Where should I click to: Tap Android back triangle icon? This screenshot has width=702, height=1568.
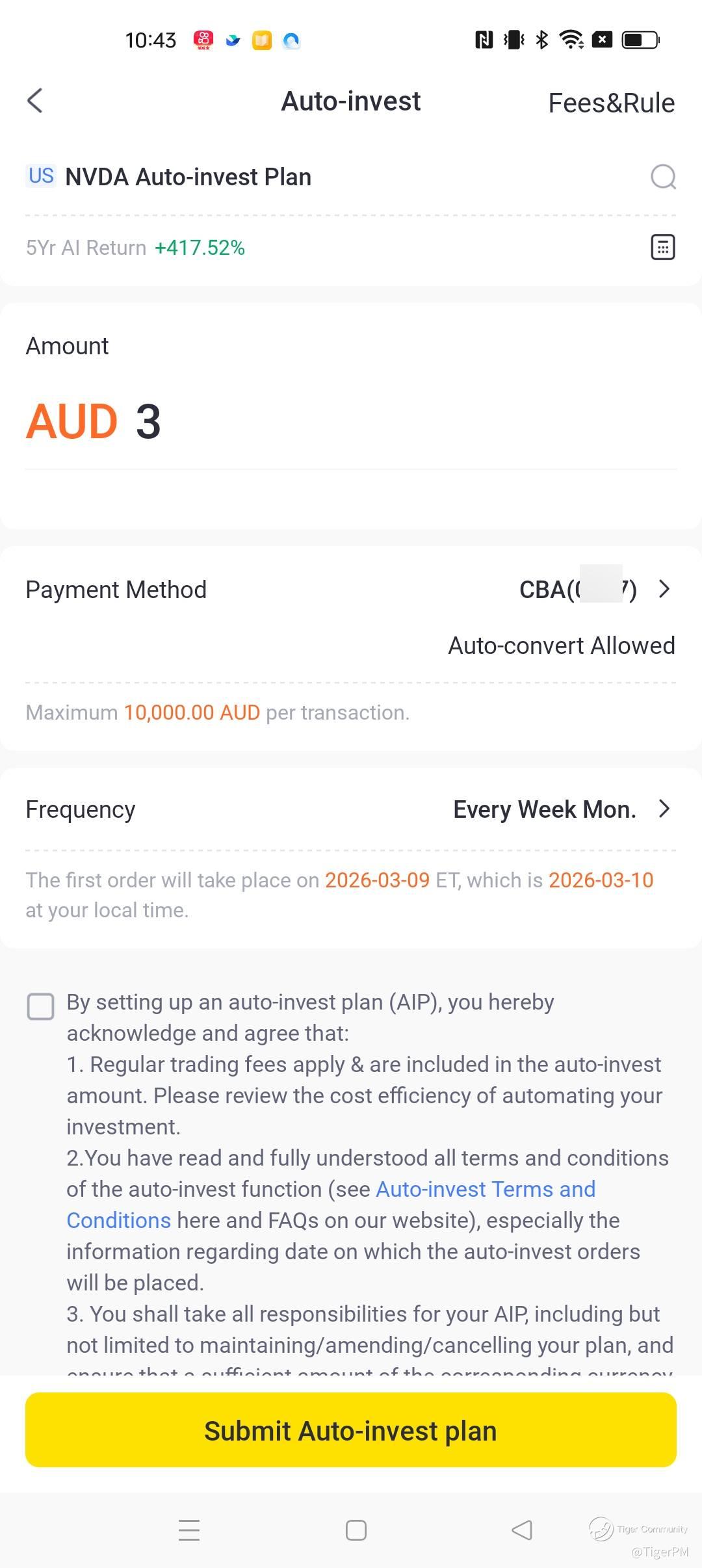pyautogui.click(x=522, y=1530)
